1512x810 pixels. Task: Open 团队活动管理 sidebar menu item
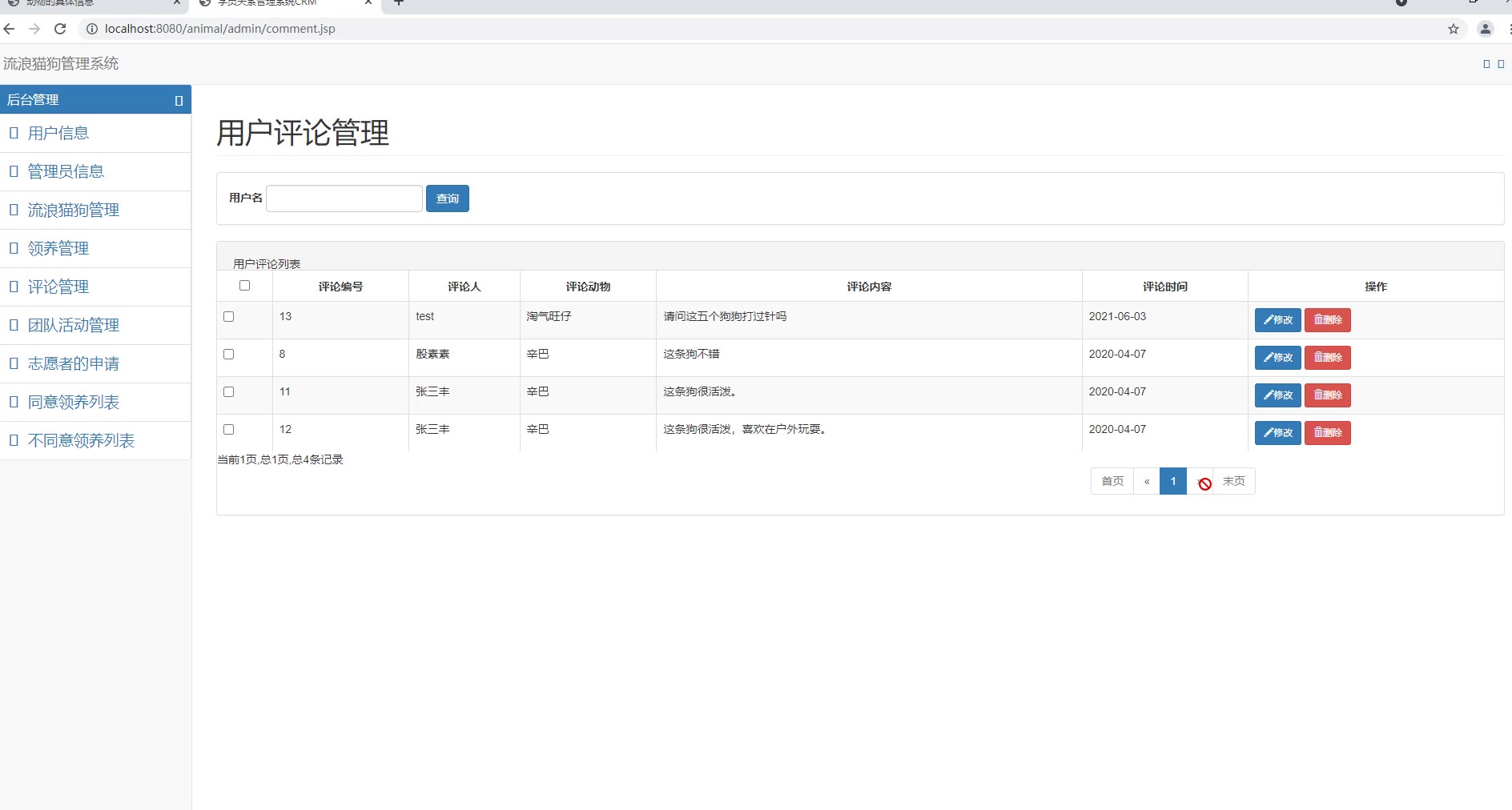click(x=73, y=325)
